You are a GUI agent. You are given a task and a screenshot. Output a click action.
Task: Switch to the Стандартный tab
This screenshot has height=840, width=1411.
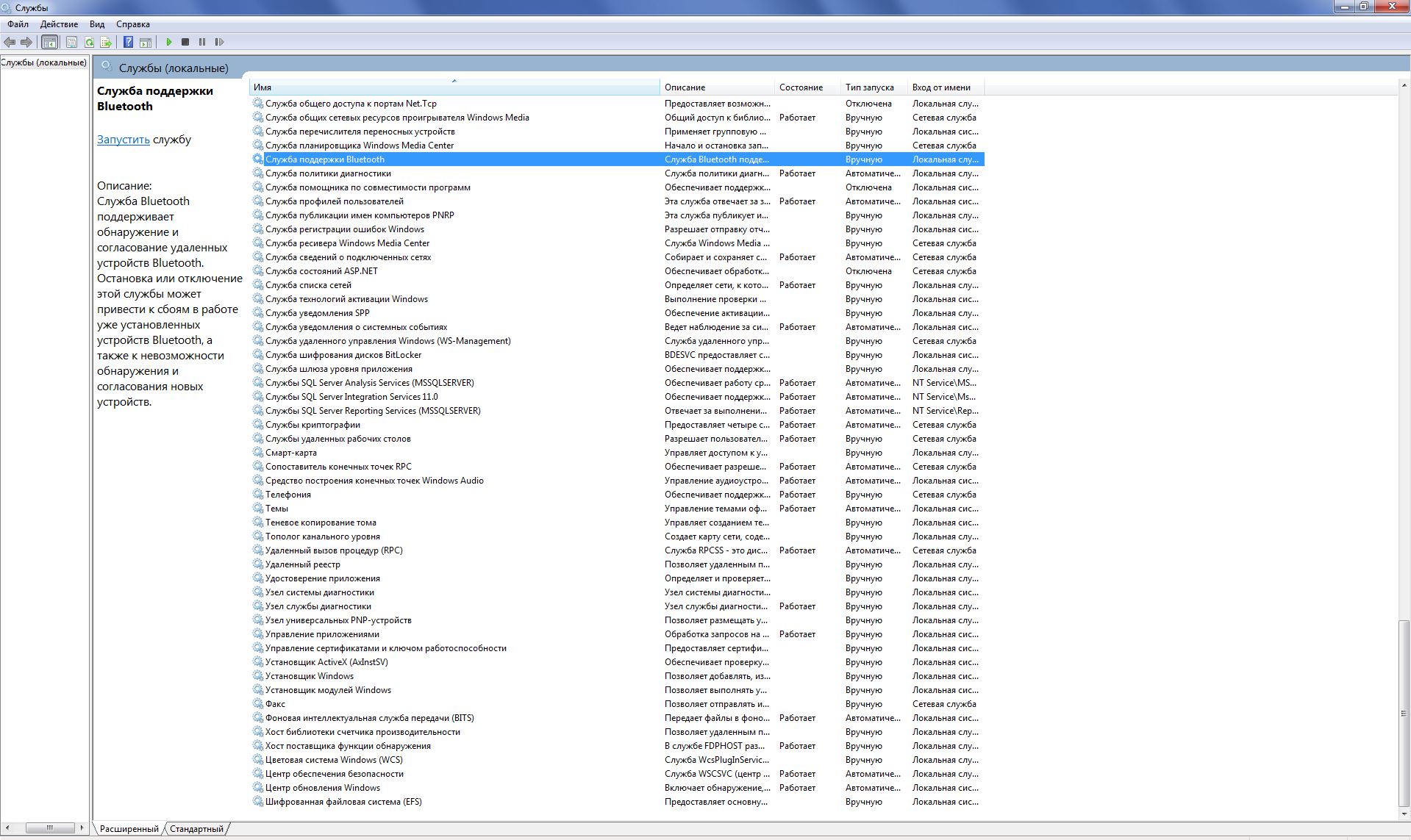point(196,829)
